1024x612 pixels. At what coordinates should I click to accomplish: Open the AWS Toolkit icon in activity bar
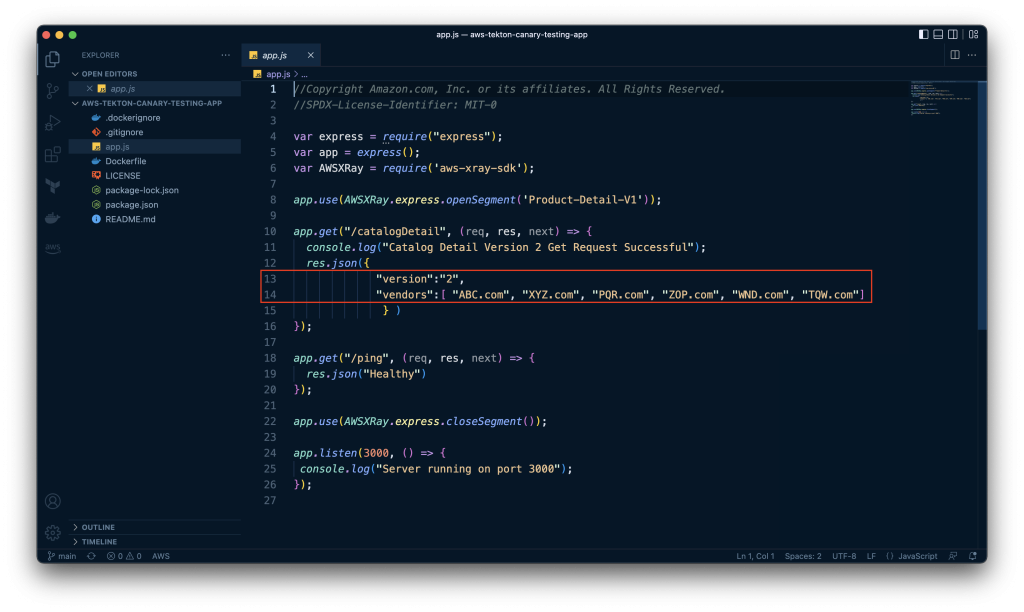coord(53,248)
